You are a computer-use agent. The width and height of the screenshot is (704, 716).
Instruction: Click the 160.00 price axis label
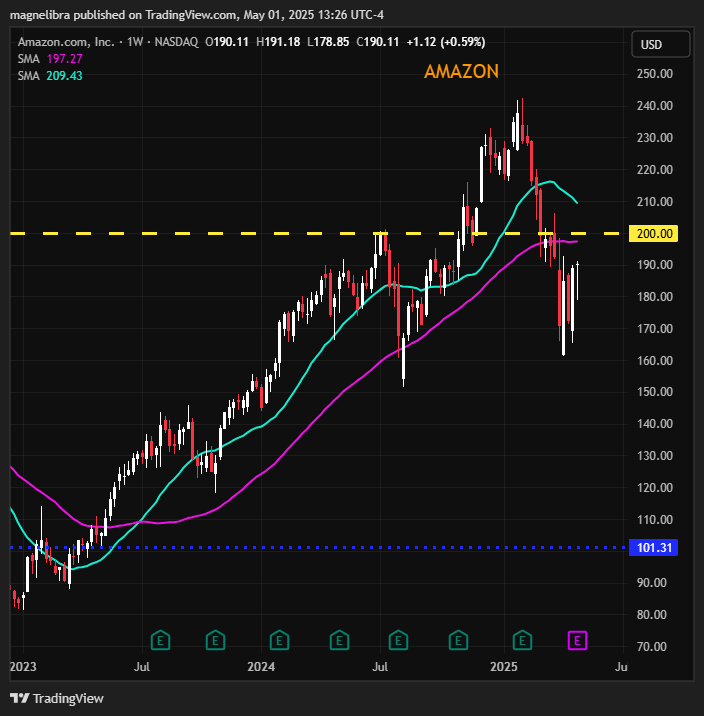click(x=655, y=361)
